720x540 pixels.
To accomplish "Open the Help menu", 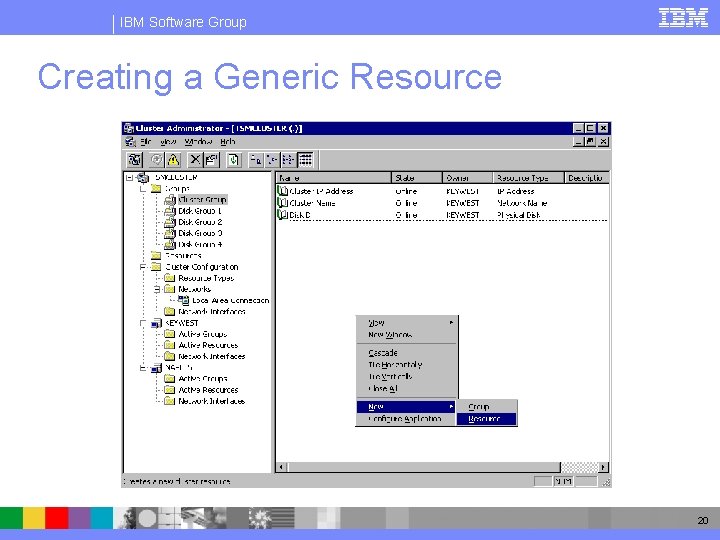I will [x=228, y=142].
